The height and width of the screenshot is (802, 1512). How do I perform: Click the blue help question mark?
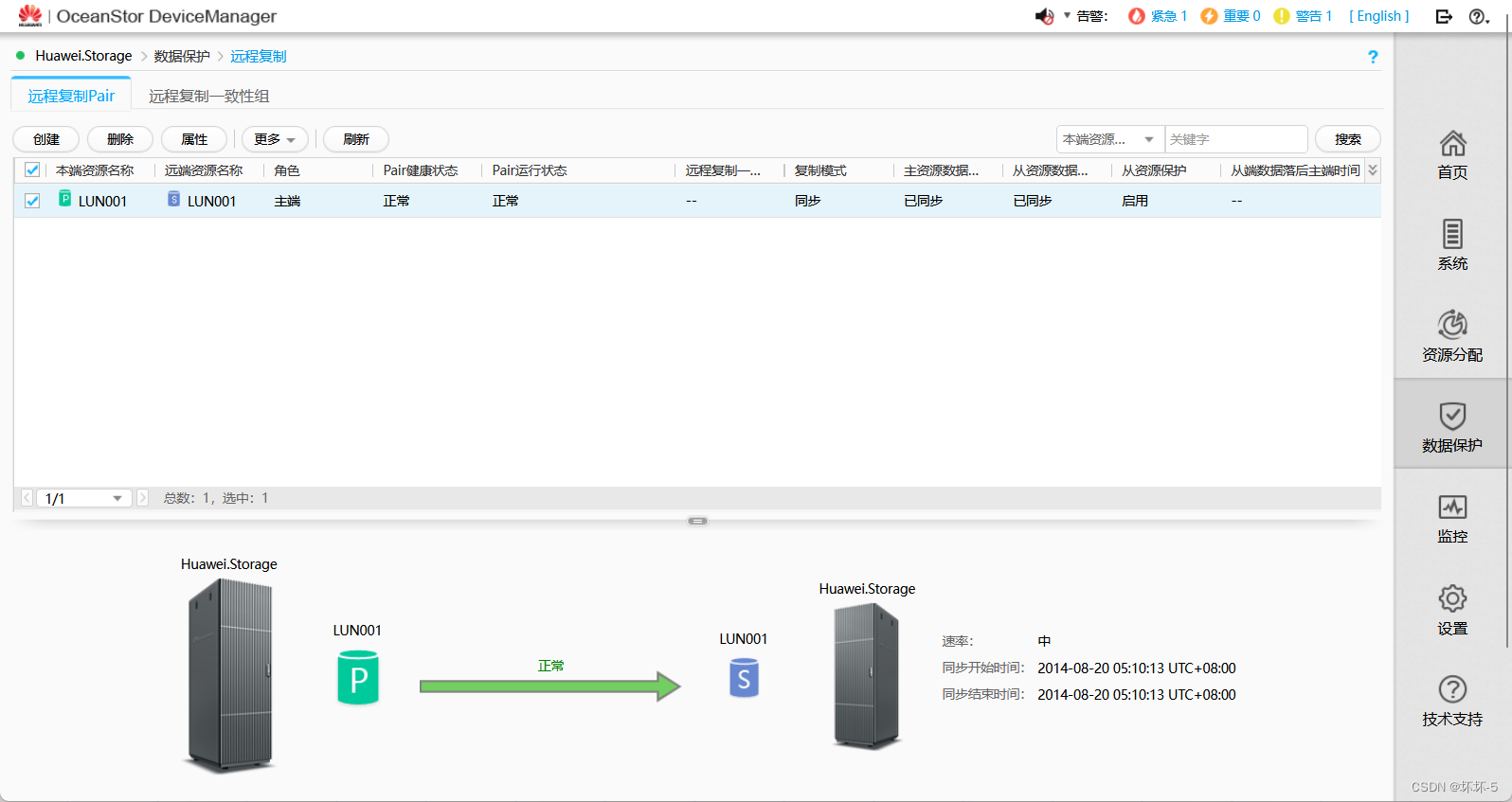(1373, 57)
